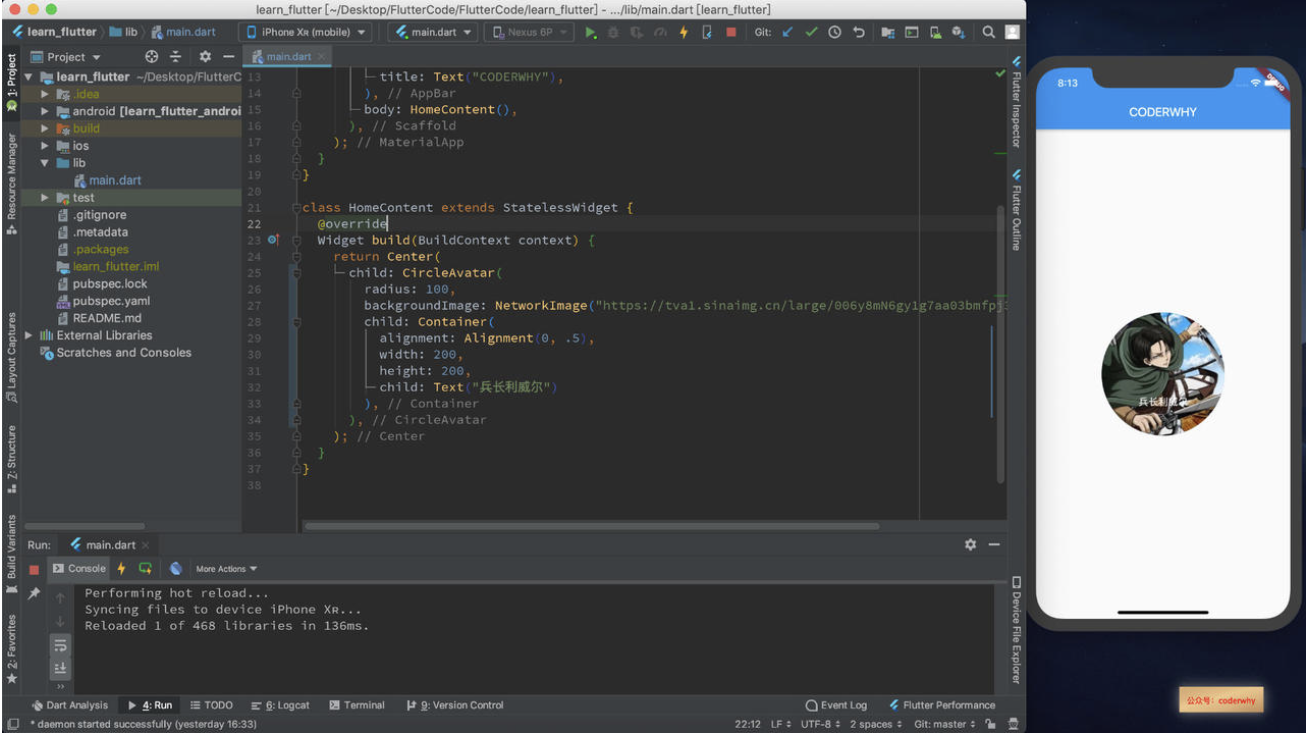Commit changes with the Git checkmark
The height and width of the screenshot is (734, 1308).
click(811, 32)
